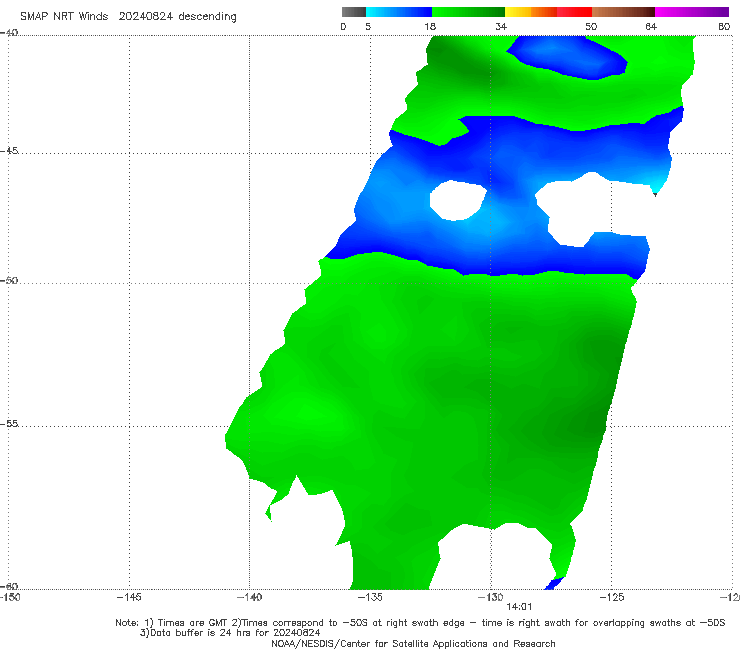Click the longitude axis label '-145'
The image size is (740, 650).
click(129, 597)
